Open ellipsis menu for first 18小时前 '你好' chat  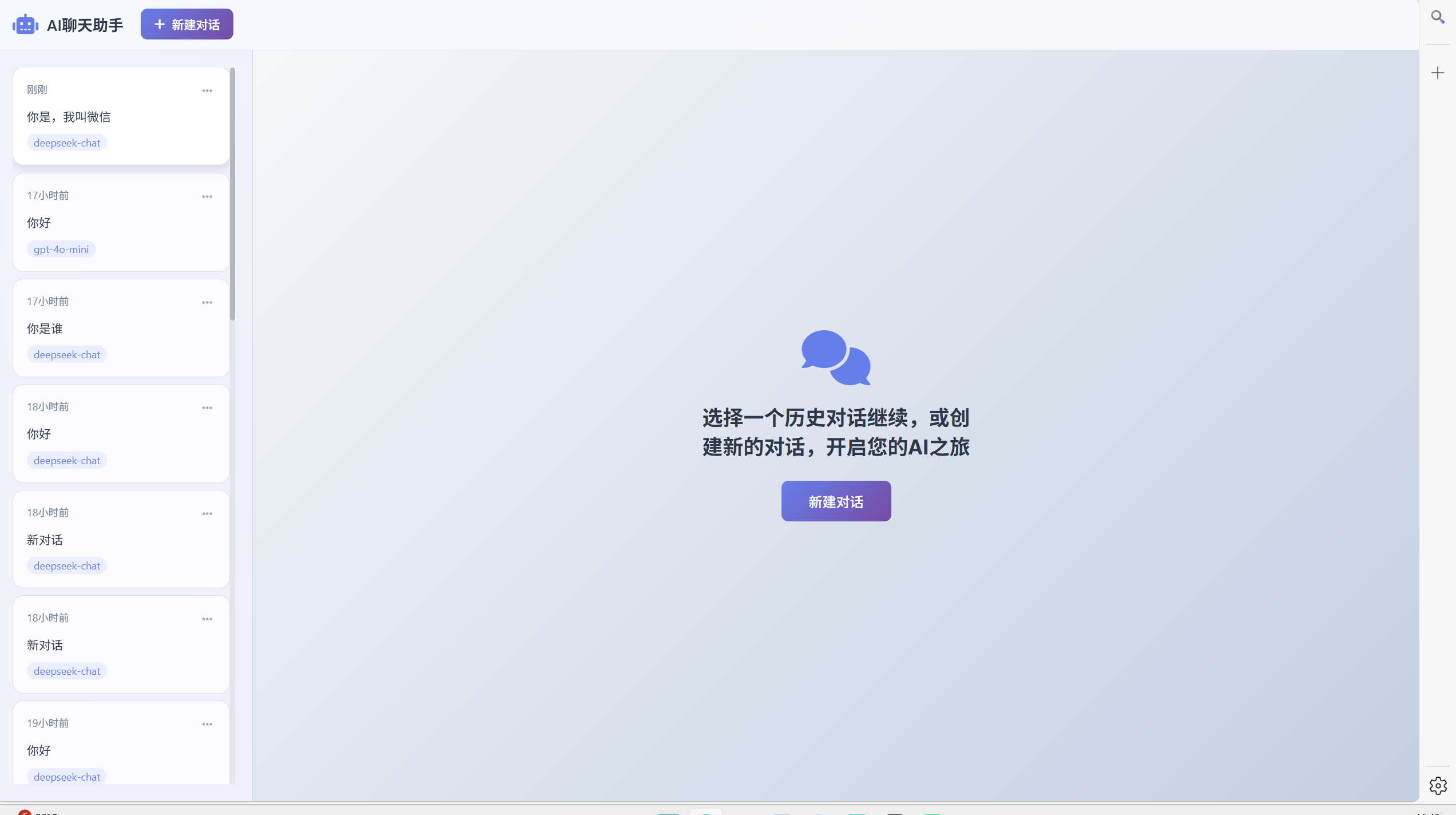(207, 407)
